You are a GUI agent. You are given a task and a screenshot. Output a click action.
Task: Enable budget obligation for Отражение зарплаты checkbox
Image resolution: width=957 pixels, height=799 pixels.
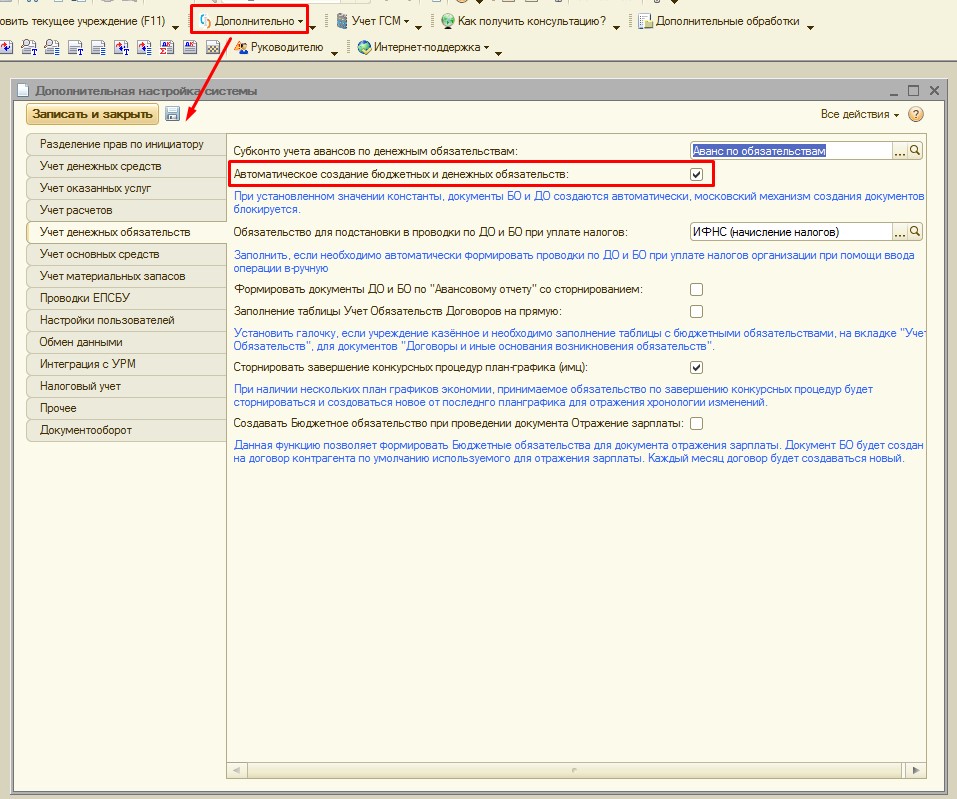click(697, 423)
